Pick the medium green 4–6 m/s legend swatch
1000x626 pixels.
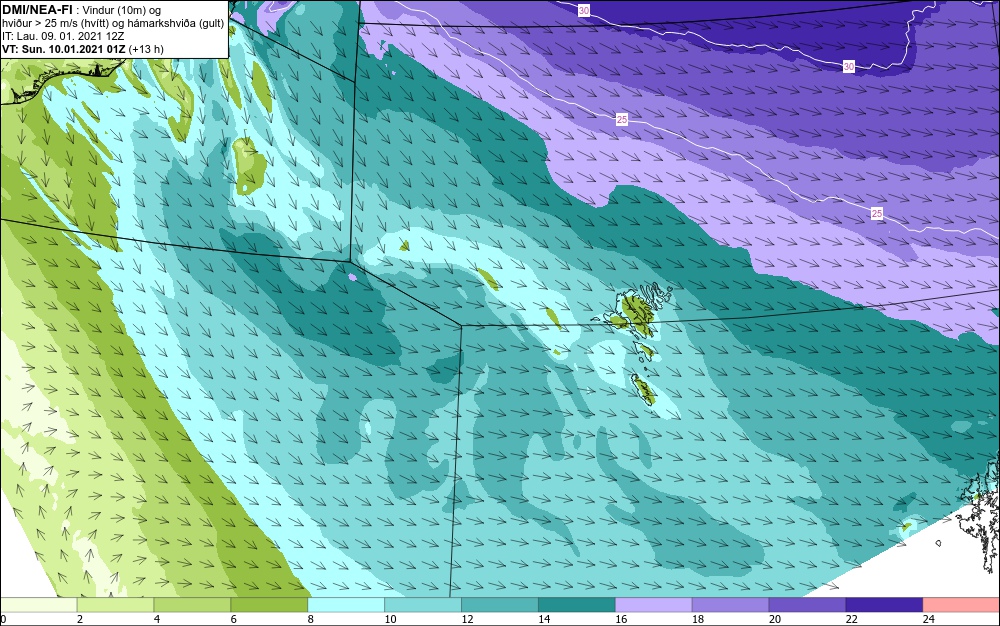tap(192, 605)
